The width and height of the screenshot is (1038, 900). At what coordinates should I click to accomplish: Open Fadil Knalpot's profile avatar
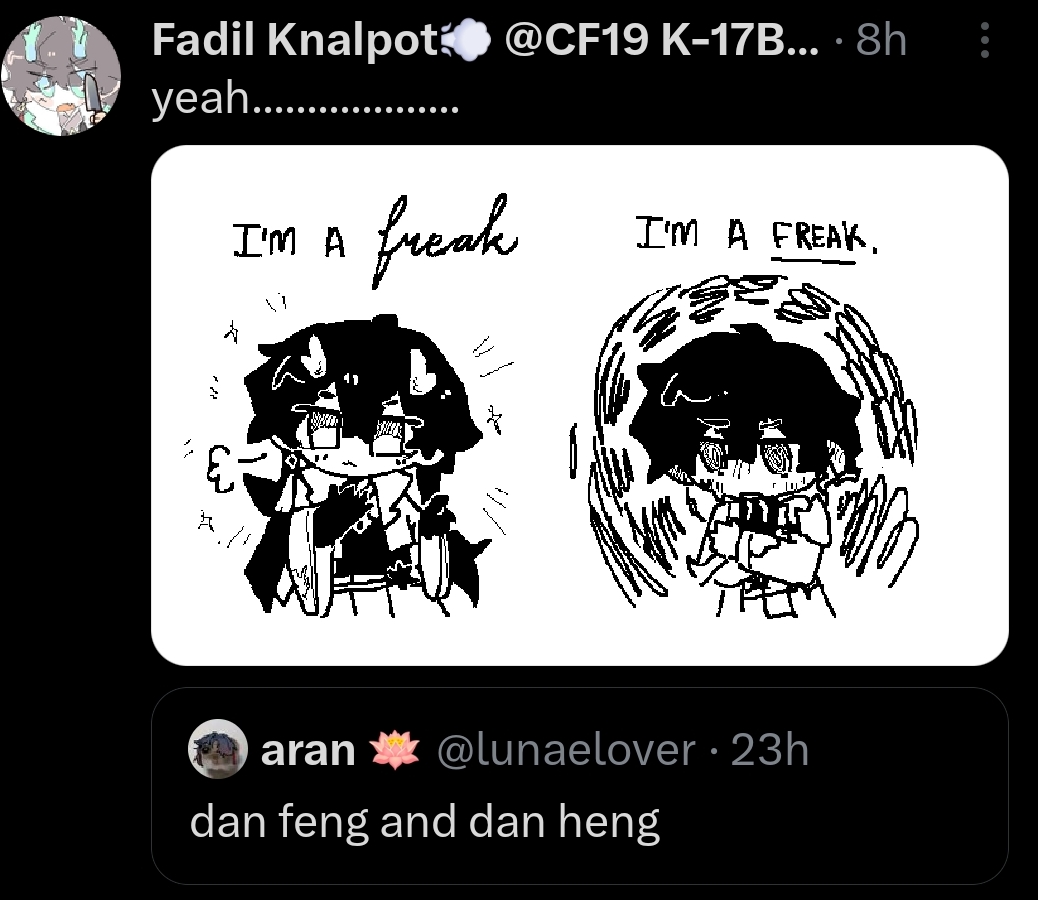pyautogui.click(x=61, y=76)
